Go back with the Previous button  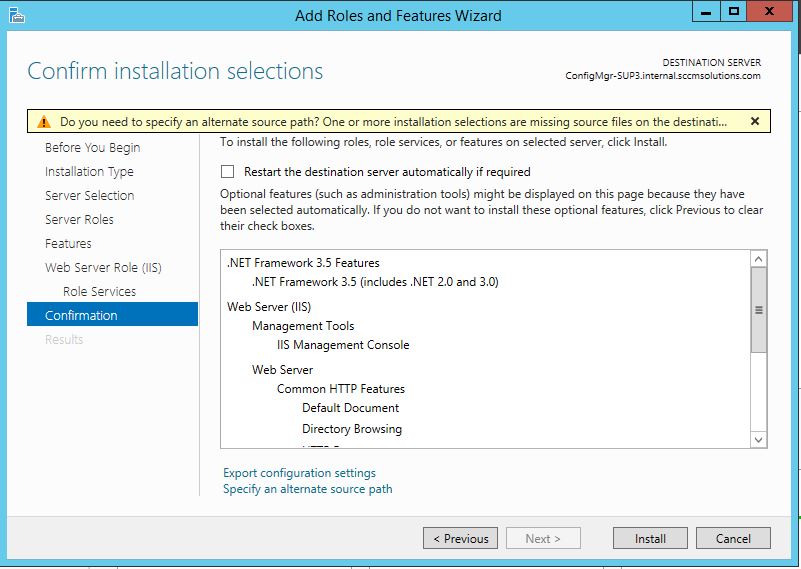point(460,538)
